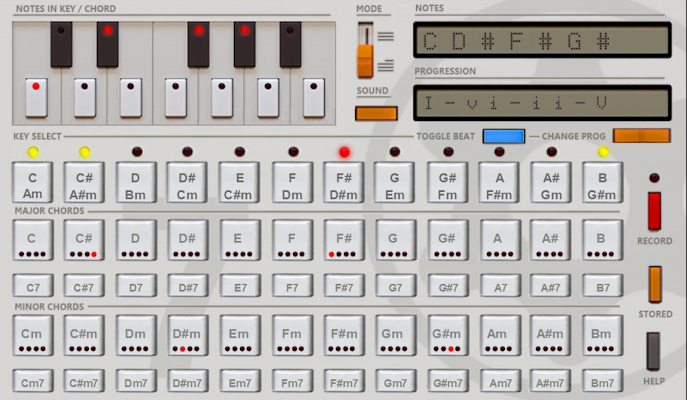Trigger the Gm7 chord button
Screen dimensions: 687x400
[396, 381]
